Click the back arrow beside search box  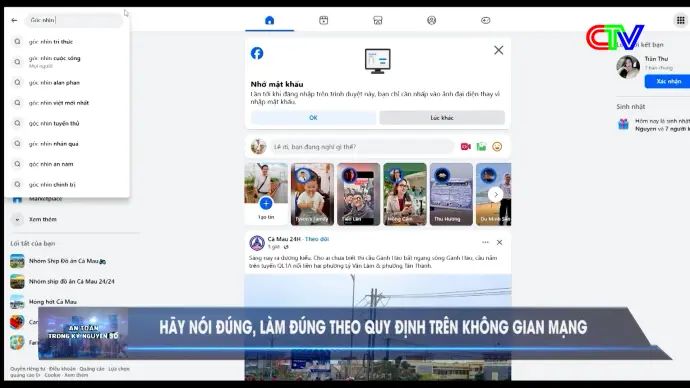[x=15, y=20]
